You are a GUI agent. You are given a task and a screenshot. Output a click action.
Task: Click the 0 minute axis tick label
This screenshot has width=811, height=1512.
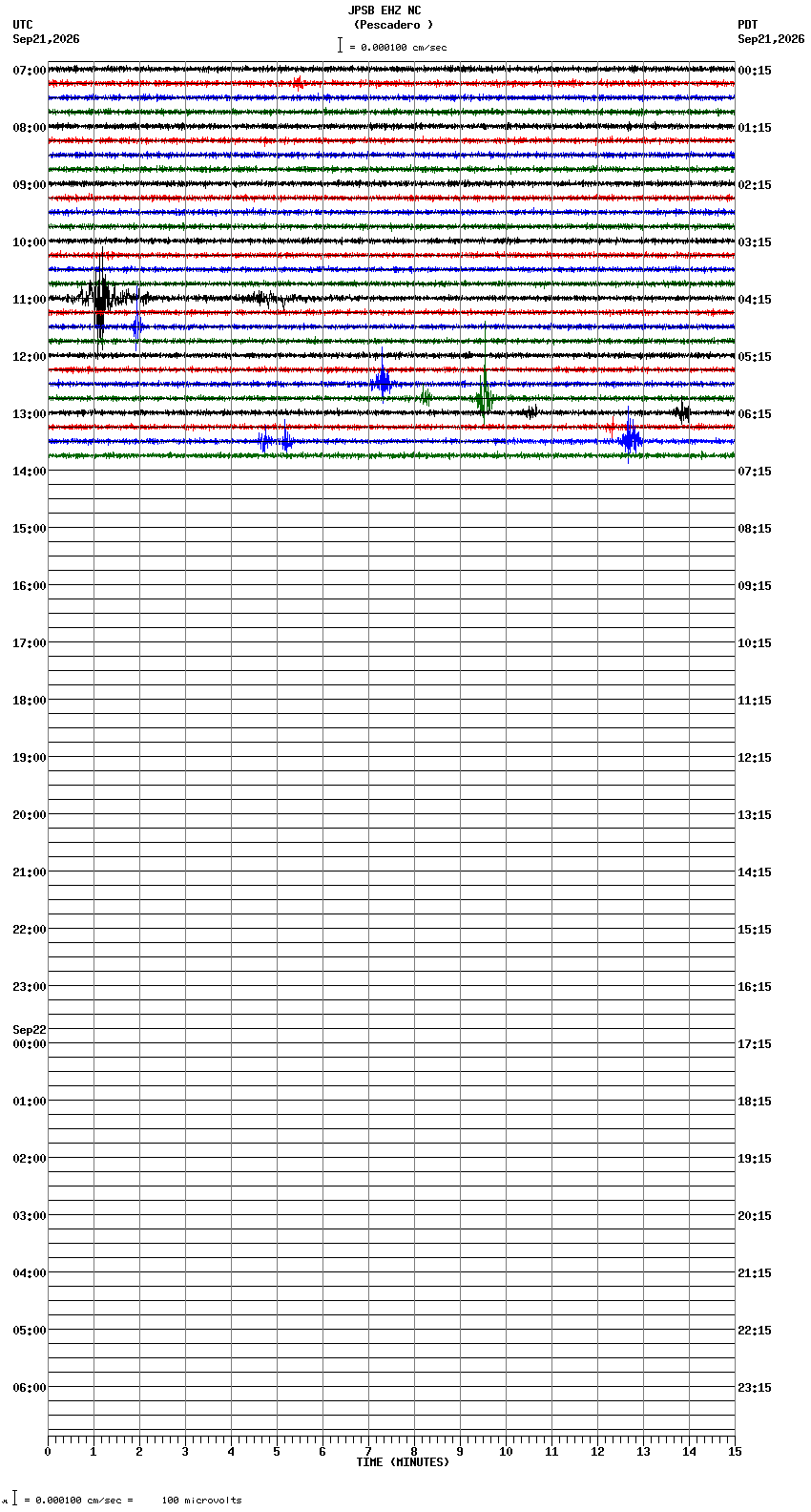tap(48, 1452)
